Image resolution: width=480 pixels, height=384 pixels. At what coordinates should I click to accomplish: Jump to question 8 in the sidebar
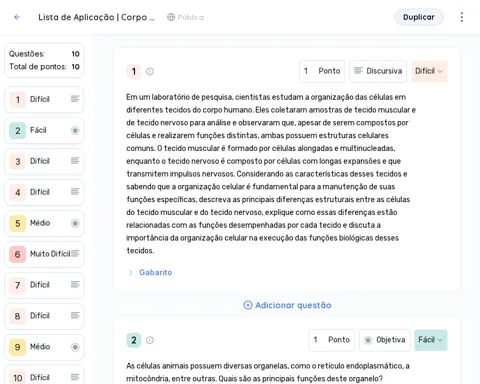pyautogui.click(x=44, y=316)
